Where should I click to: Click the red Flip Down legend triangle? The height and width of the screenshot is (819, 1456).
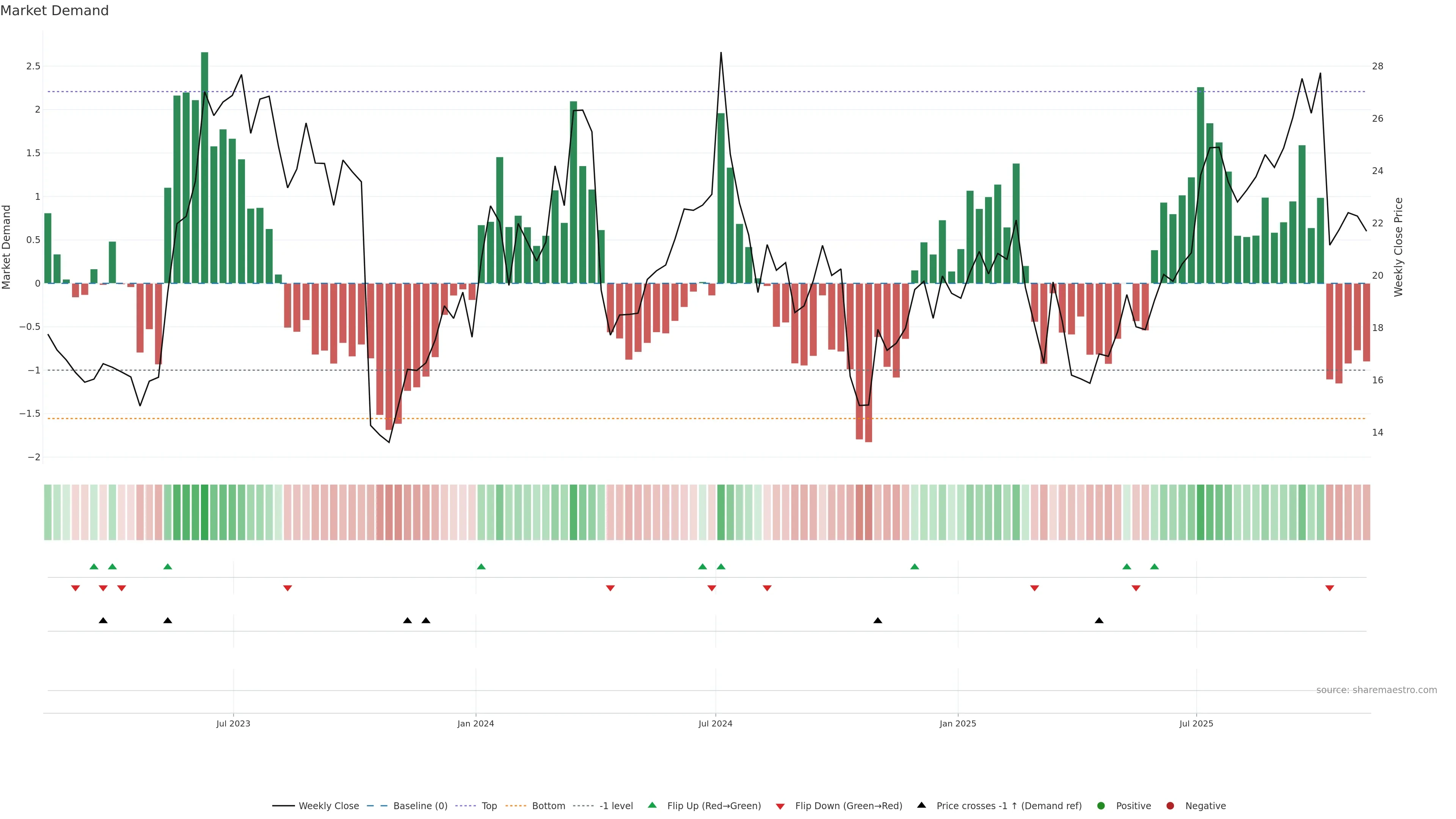[x=780, y=806]
